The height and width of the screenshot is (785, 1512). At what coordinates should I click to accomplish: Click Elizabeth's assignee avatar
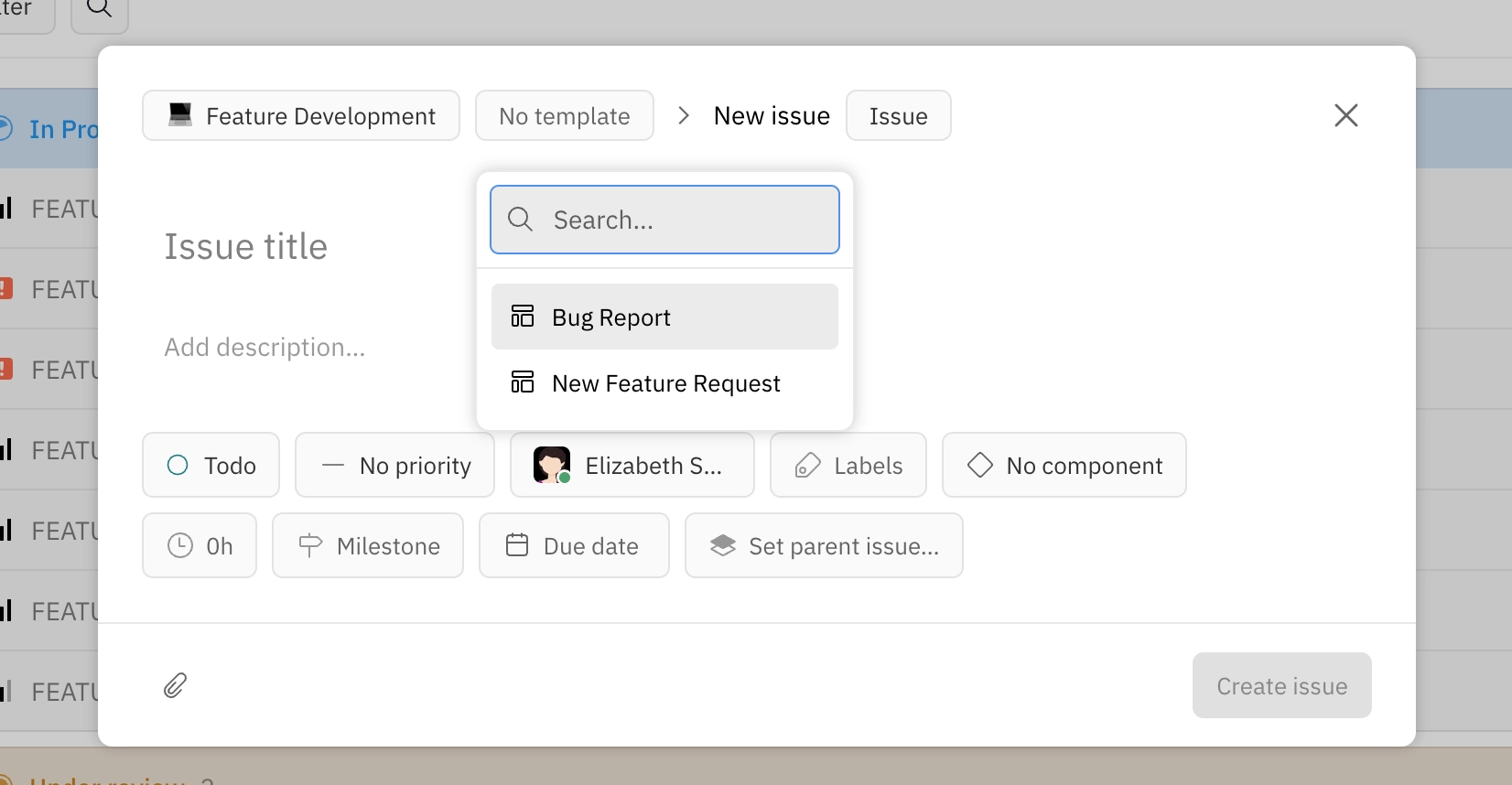(551, 465)
